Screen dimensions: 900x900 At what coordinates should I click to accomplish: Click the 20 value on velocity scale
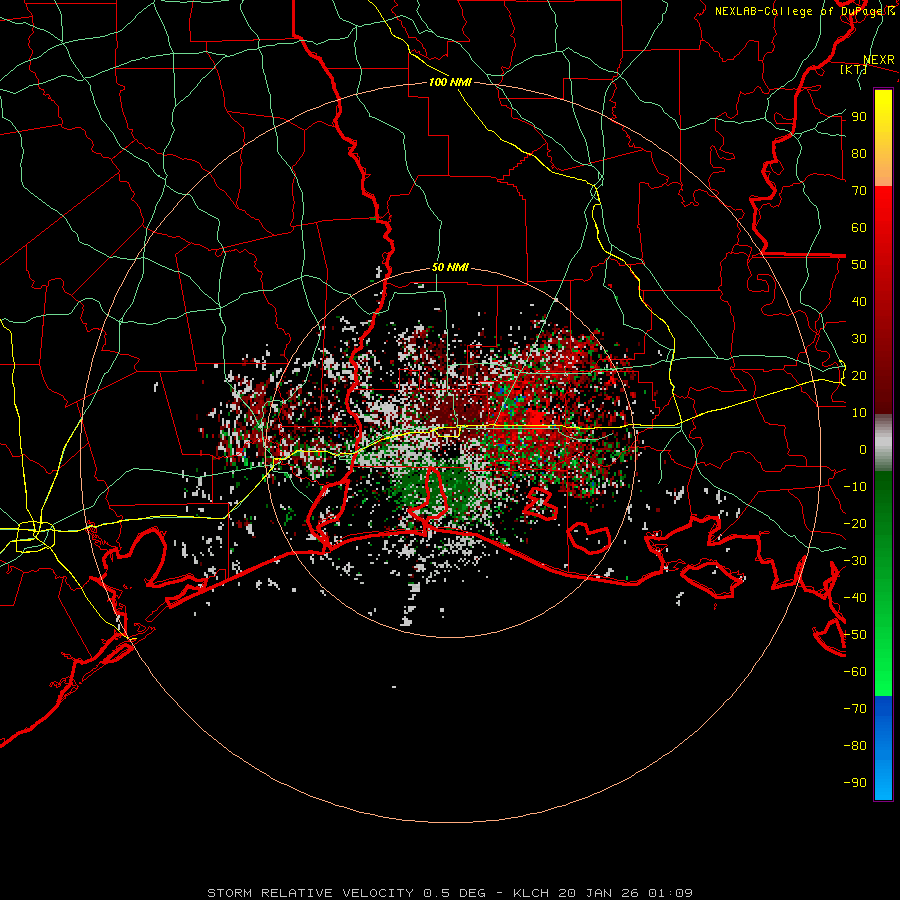[859, 375]
